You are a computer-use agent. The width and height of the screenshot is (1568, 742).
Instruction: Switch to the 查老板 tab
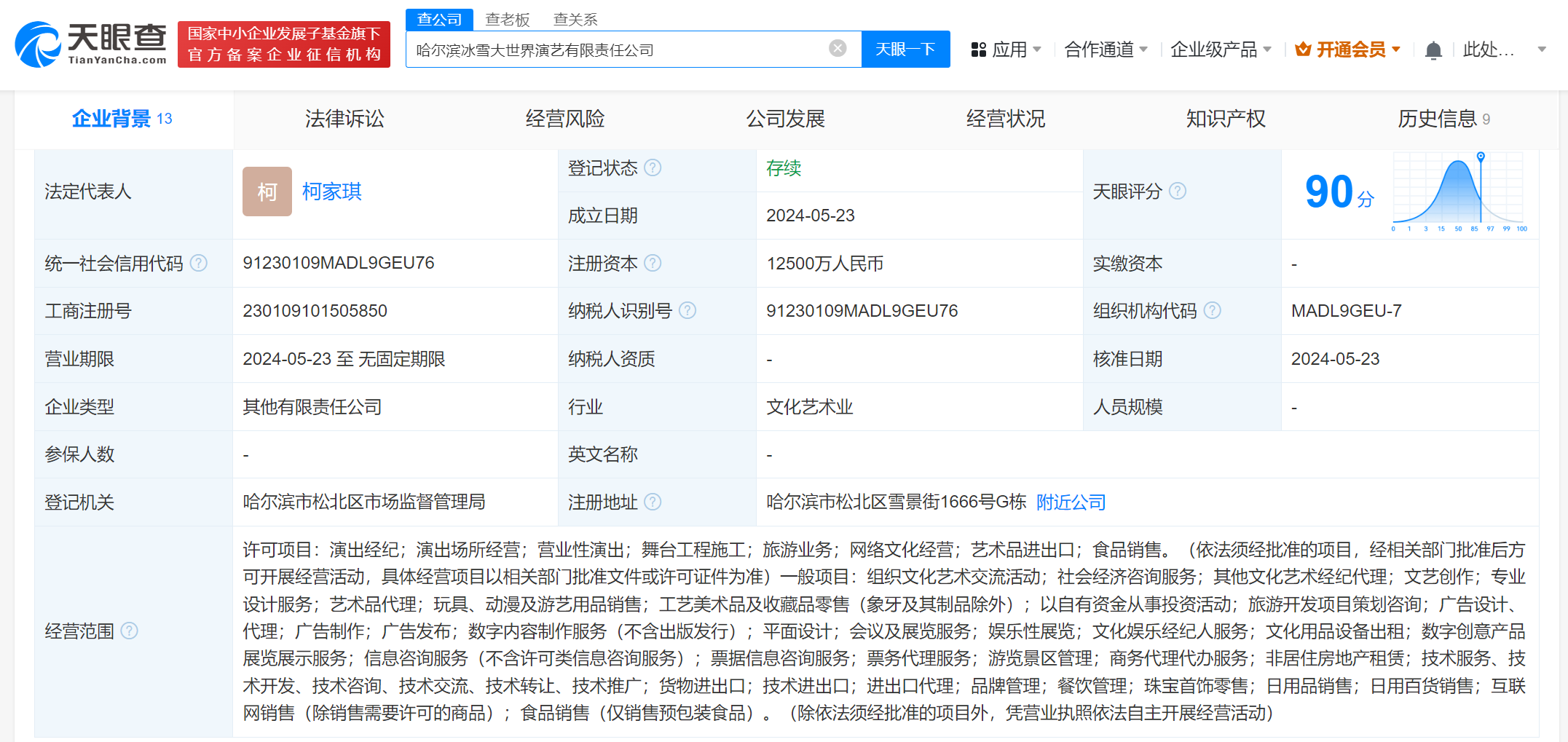click(x=508, y=19)
